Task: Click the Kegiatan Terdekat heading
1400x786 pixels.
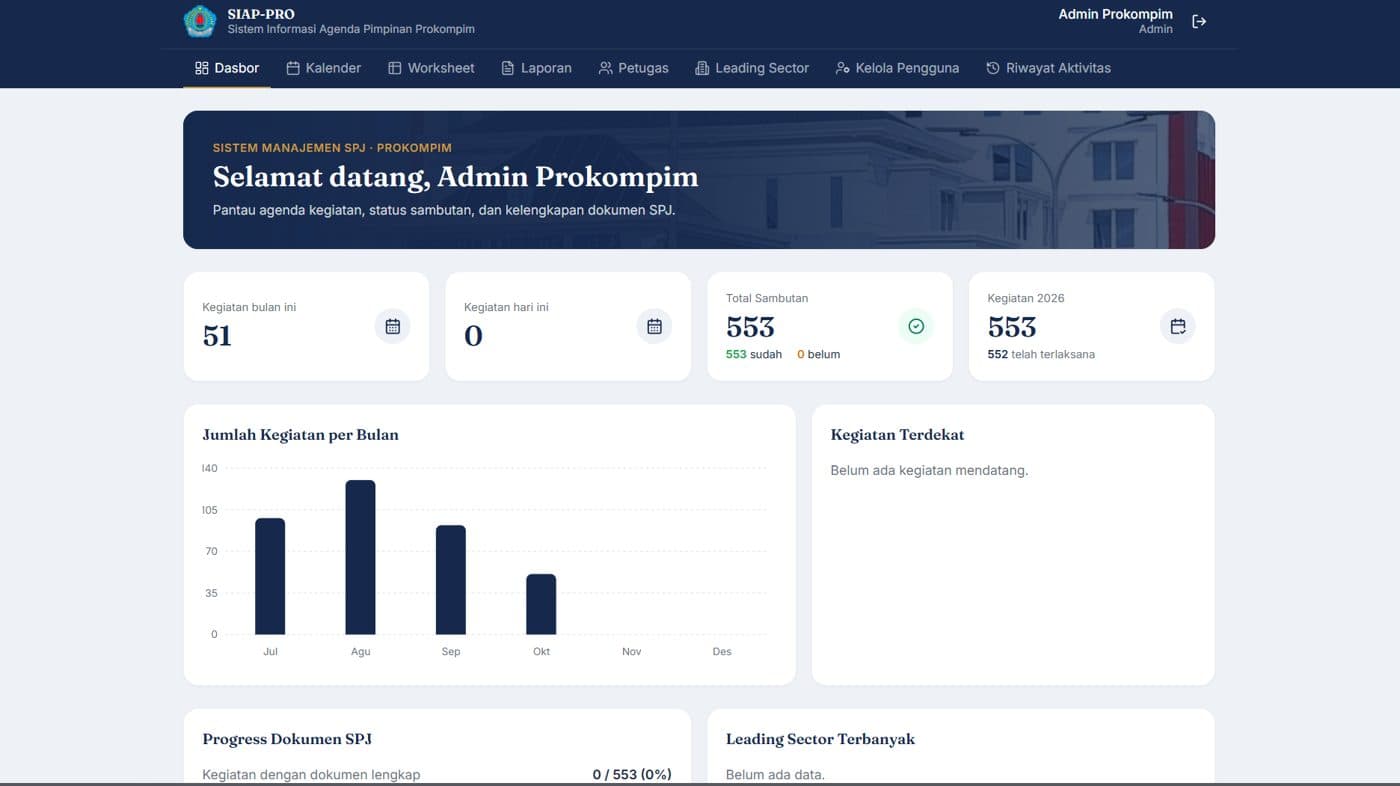Action: coord(897,435)
